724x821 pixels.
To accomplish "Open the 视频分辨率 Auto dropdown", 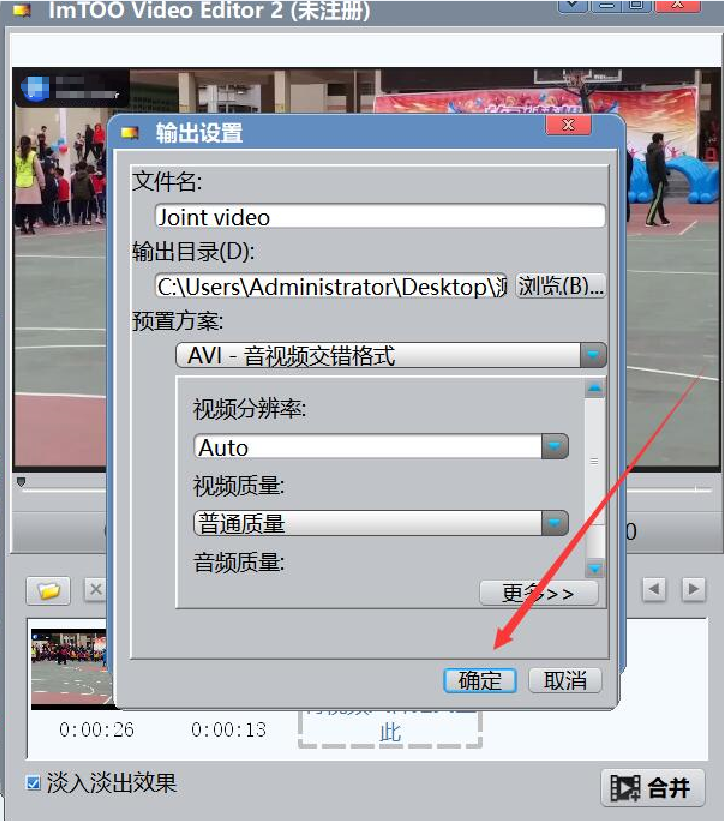I will pyautogui.click(x=555, y=446).
